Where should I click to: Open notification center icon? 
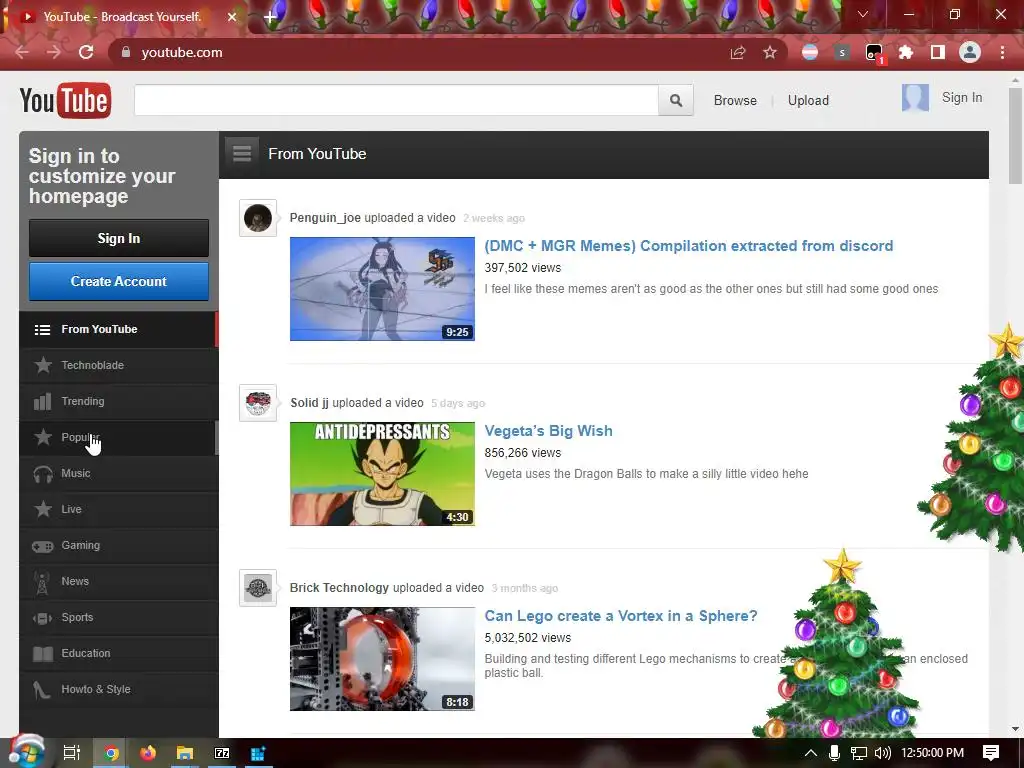pyautogui.click(x=991, y=753)
